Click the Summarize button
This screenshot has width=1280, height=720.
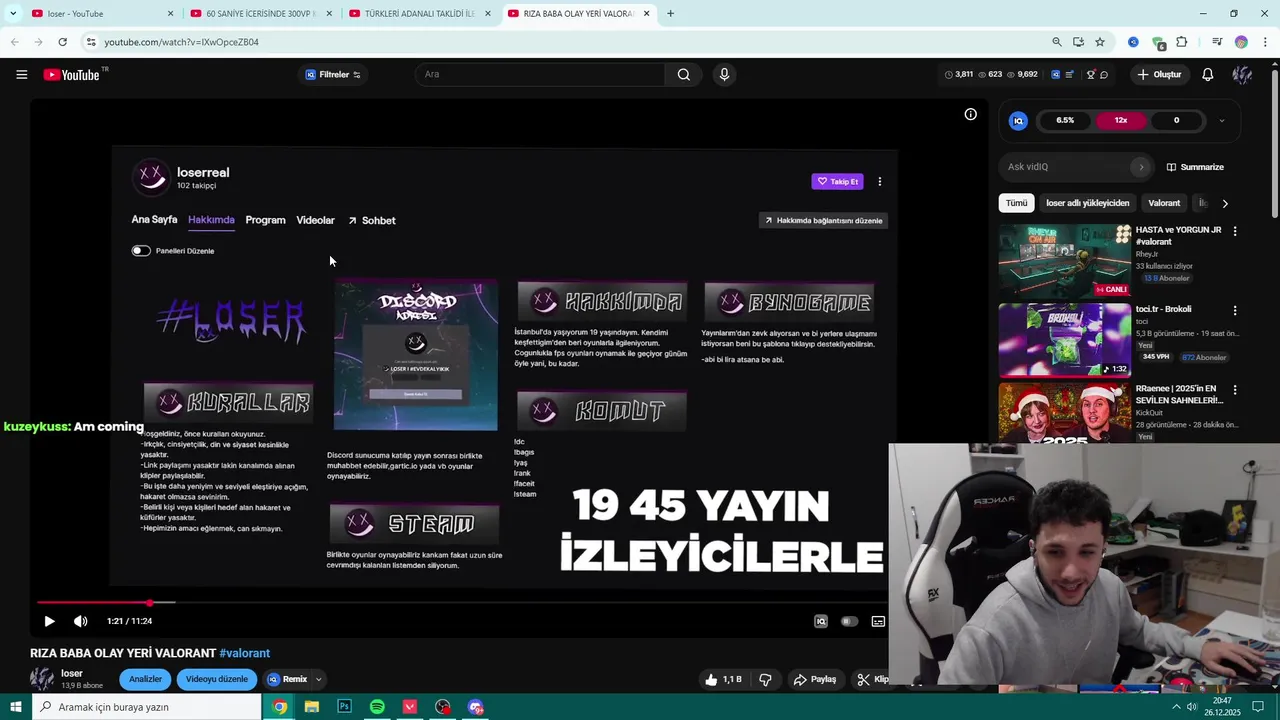pyautogui.click(x=1195, y=167)
